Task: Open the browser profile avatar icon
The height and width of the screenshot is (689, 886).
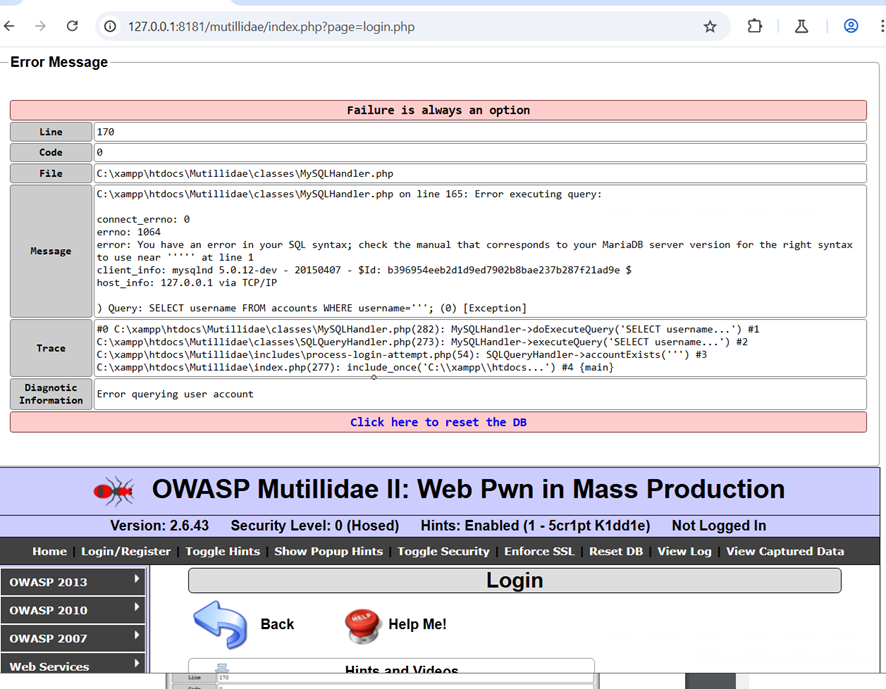Action: pyautogui.click(x=851, y=26)
